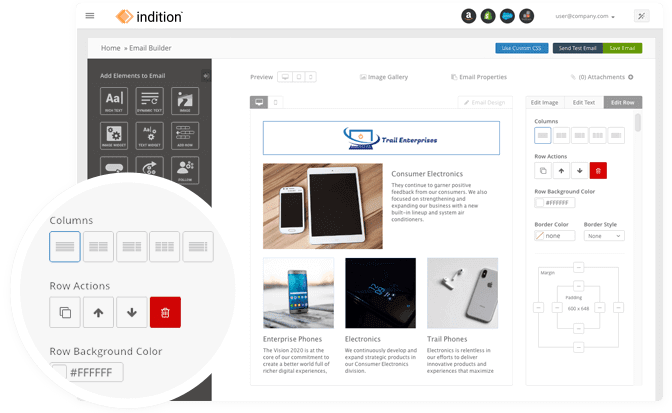672x413 pixels.
Task: Add a Dynamic Text element
Action: click(150, 100)
